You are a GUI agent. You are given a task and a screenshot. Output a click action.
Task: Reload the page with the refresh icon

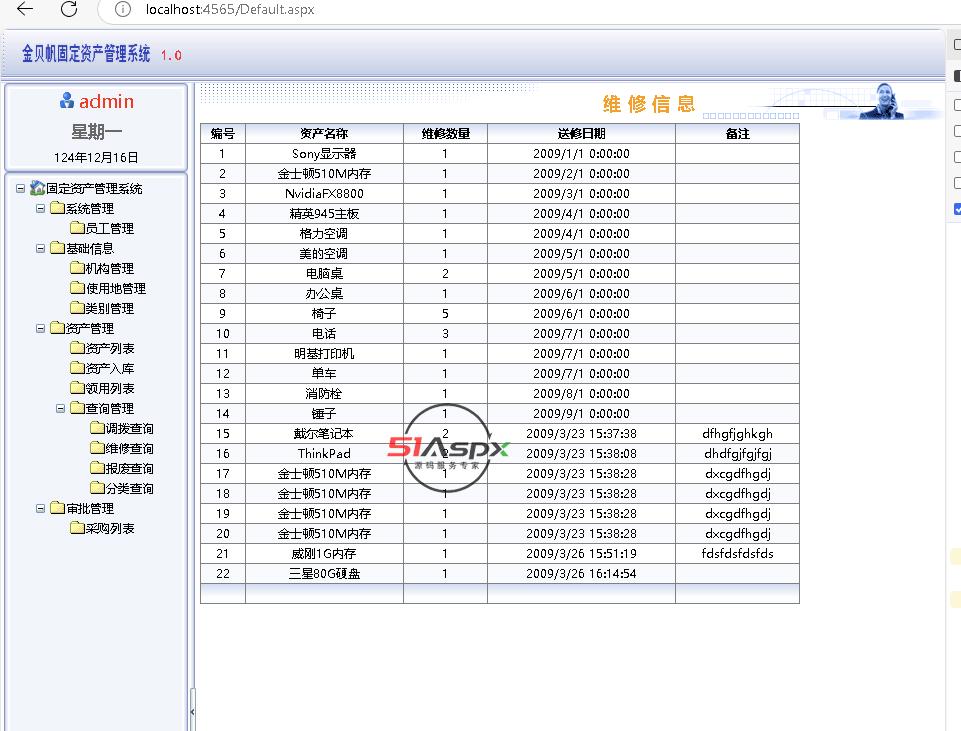pos(69,9)
